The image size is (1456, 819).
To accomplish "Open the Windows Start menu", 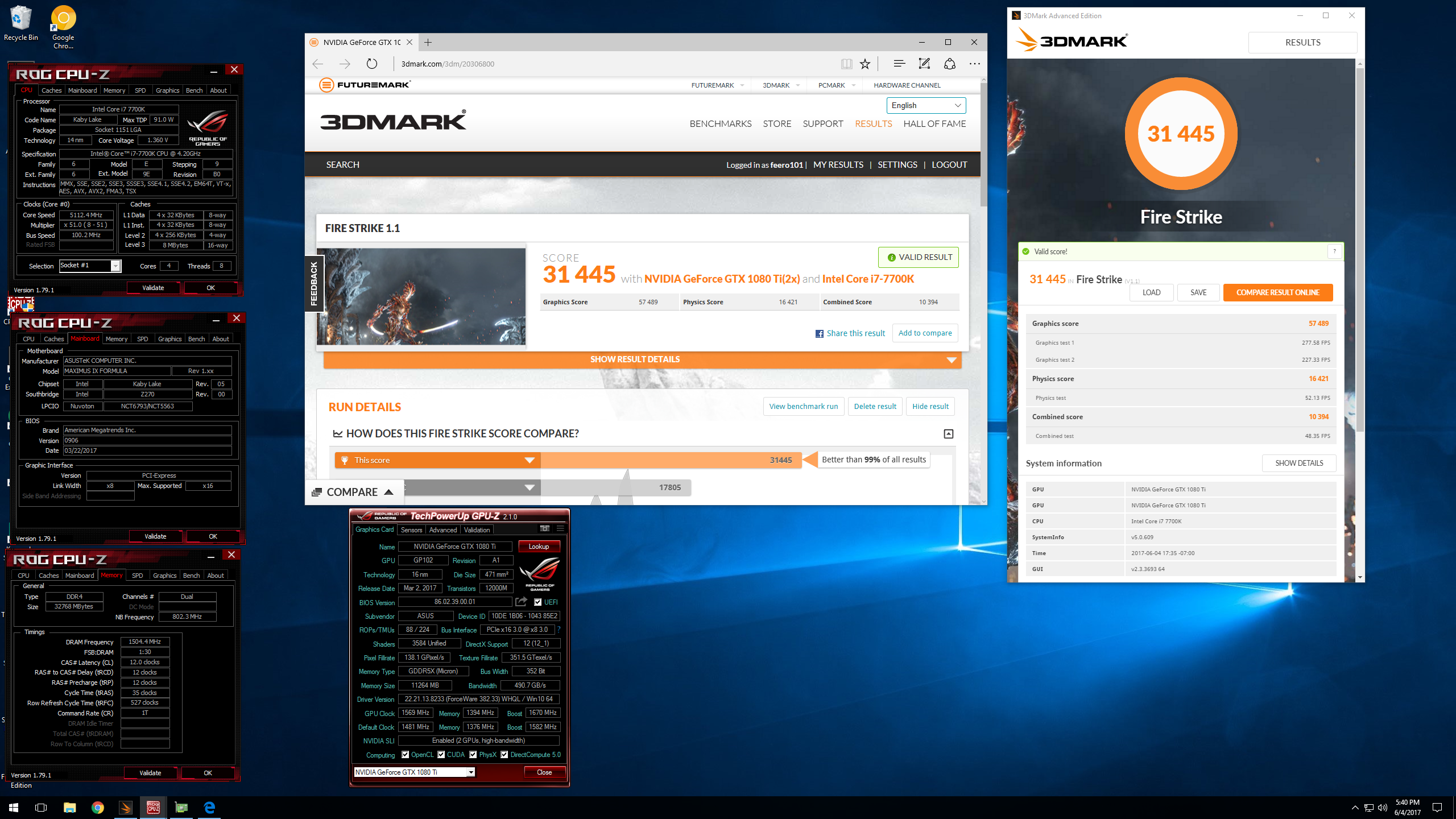I will point(14,808).
